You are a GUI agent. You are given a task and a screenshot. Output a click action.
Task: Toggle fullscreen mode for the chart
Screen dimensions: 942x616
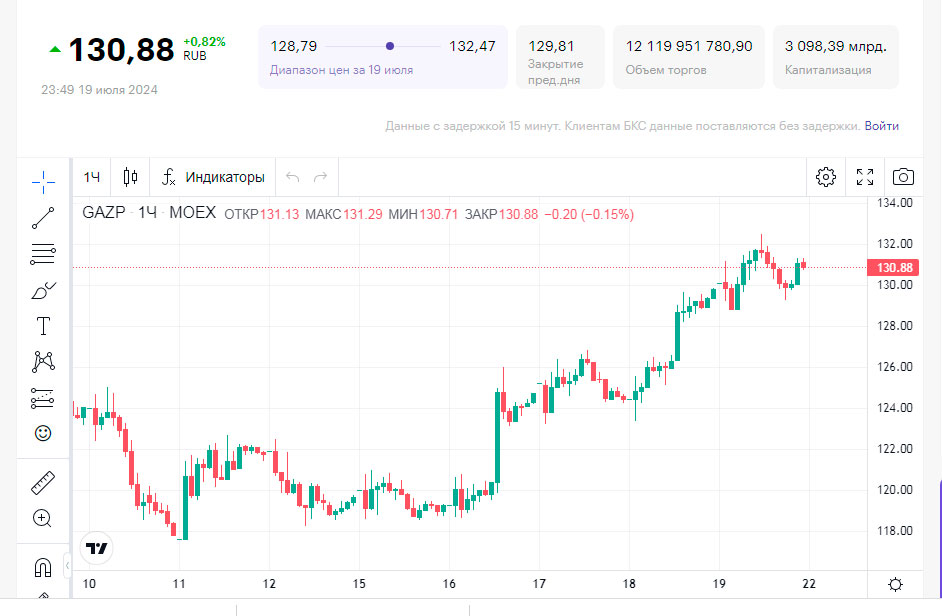coord(865,177)
